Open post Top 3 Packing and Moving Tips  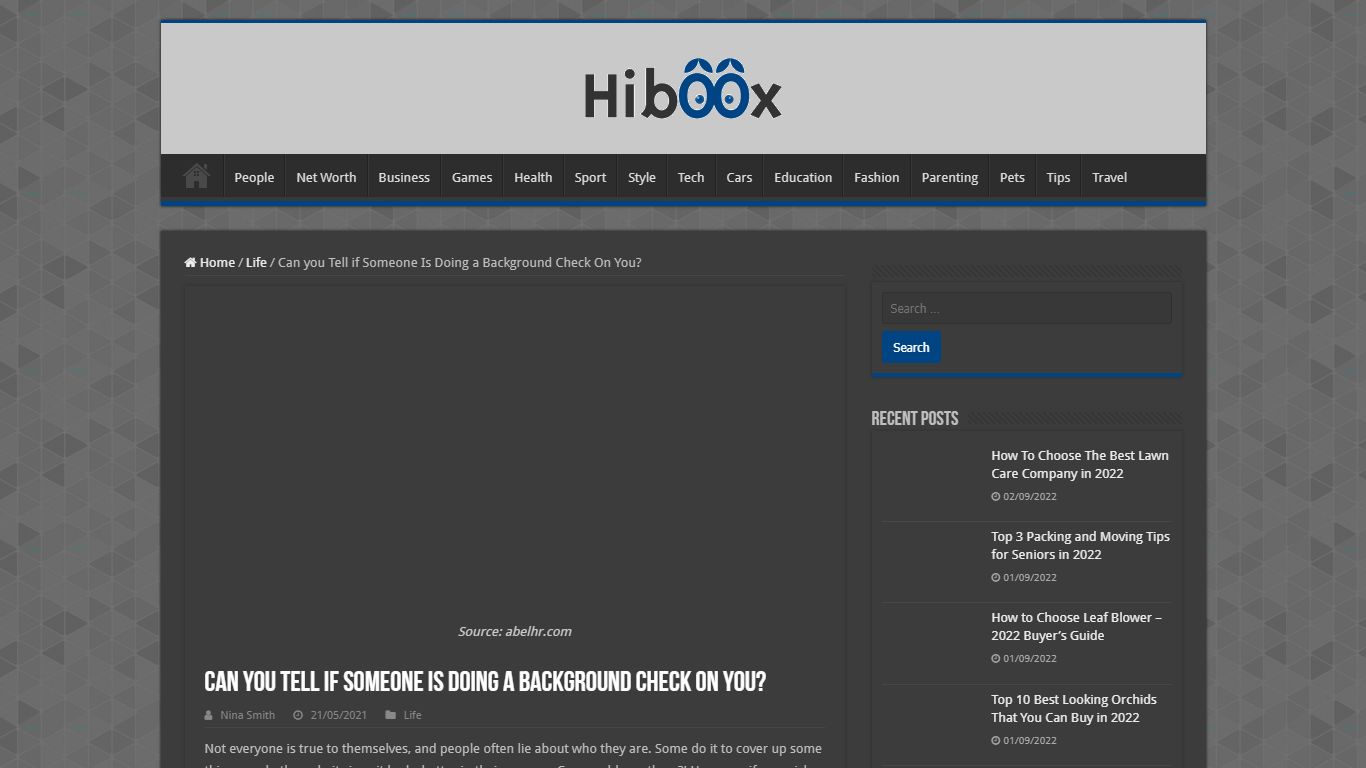tap(1080, 545)
